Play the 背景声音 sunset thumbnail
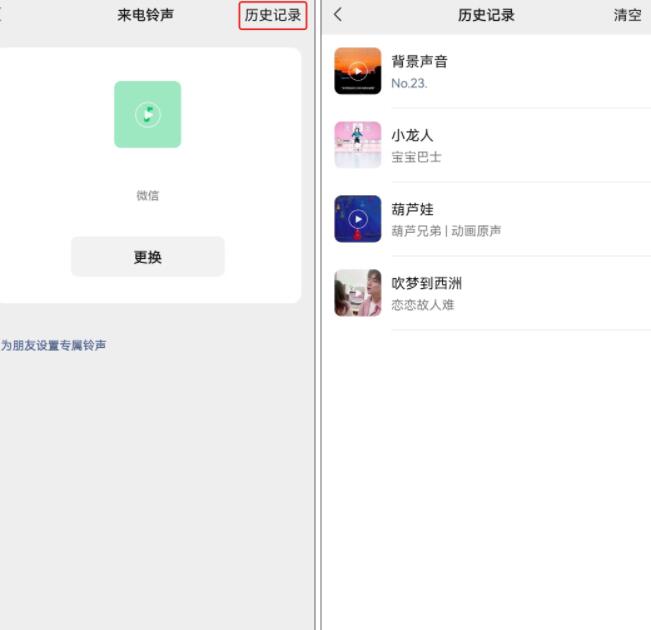 point(357,71)
